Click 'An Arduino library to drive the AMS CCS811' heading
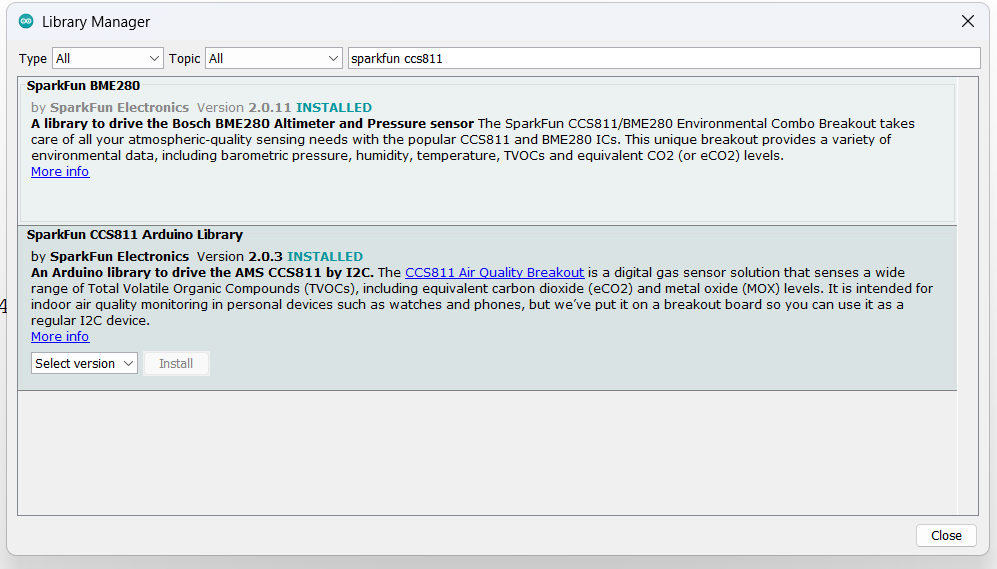The height and width of the screenshot is (569, 997). coord(202,272)
